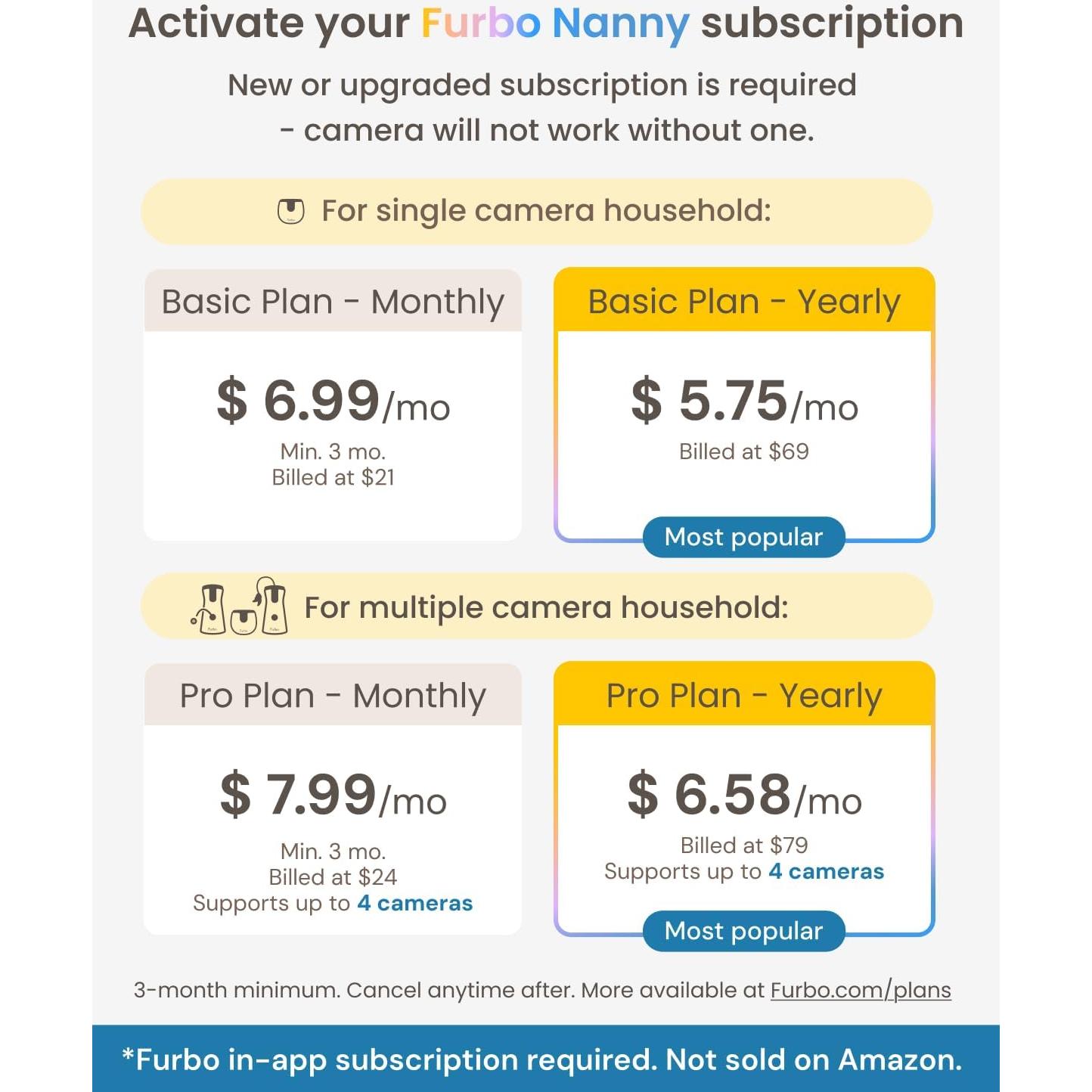The height and width of the screenshot is (1092, 1092).
Task: Pick the $6.58/mo price
Action: pos(744,796)
